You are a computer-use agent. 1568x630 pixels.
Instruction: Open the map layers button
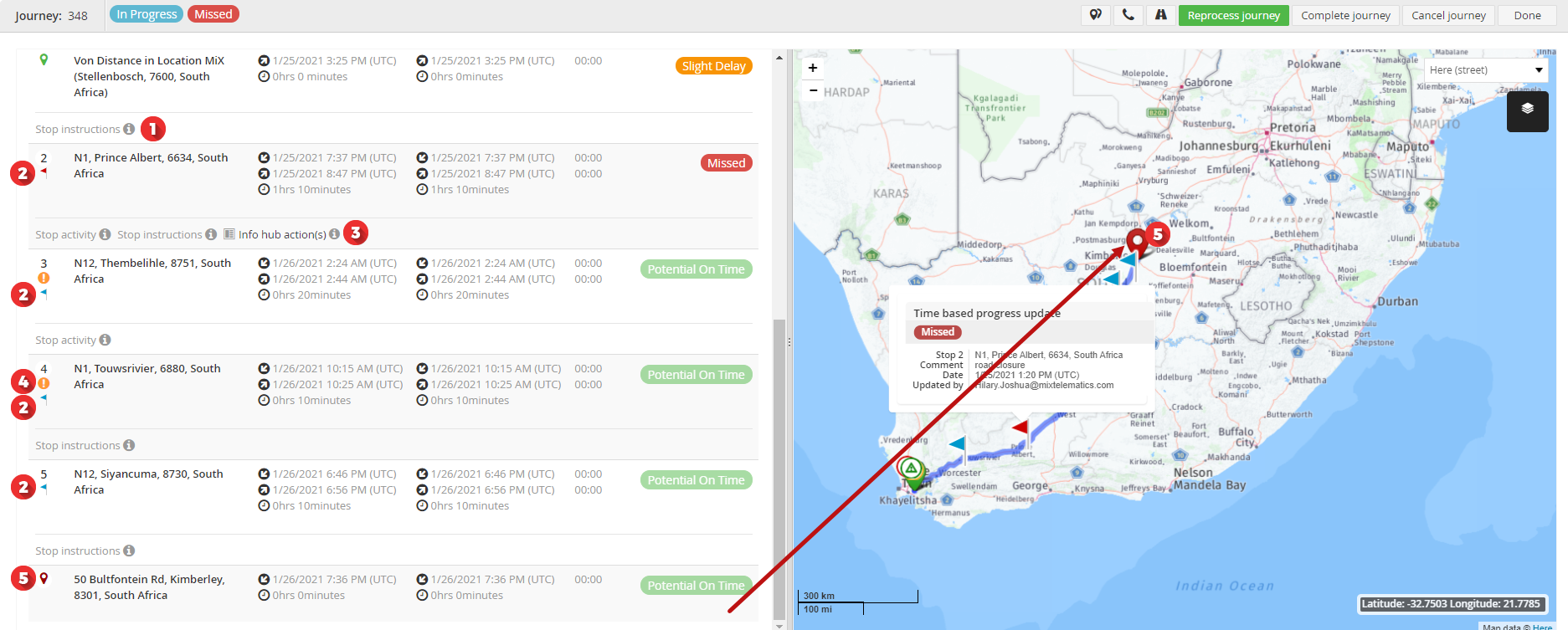coord(1527,110)
